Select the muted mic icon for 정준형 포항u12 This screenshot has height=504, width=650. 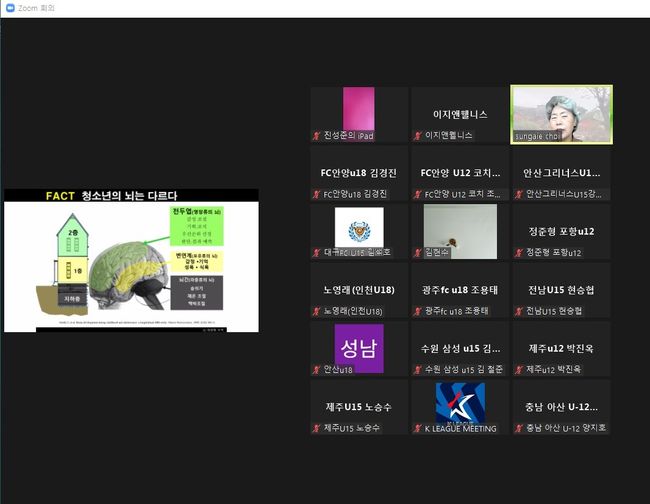pos(519,253)
